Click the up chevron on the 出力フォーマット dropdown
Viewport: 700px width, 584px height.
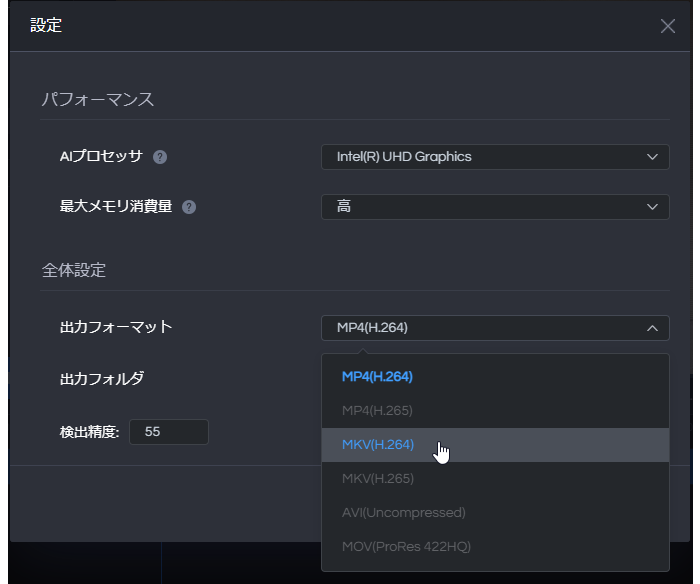click(652, 328)
